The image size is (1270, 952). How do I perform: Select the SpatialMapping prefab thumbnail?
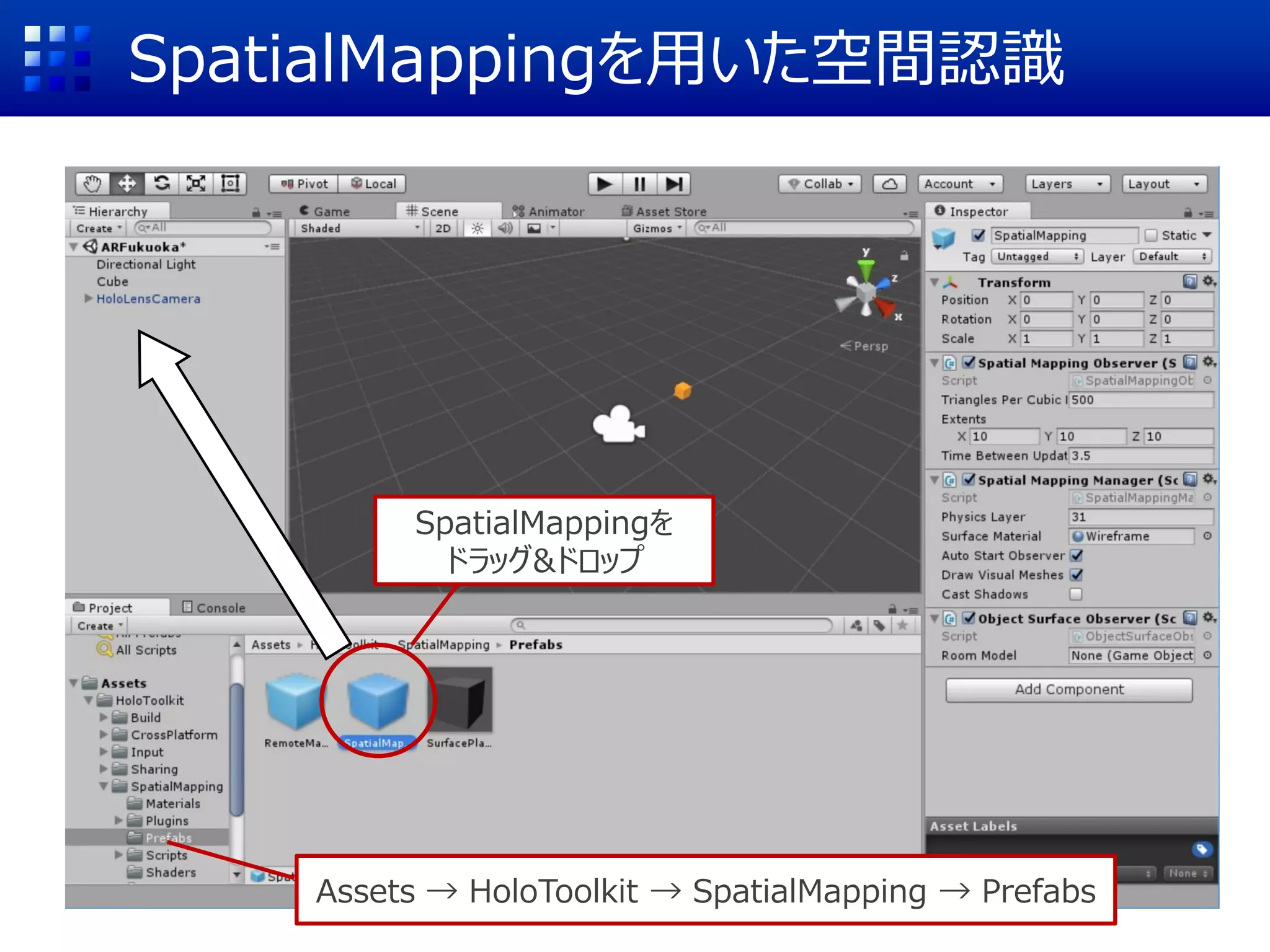[377, 703]
